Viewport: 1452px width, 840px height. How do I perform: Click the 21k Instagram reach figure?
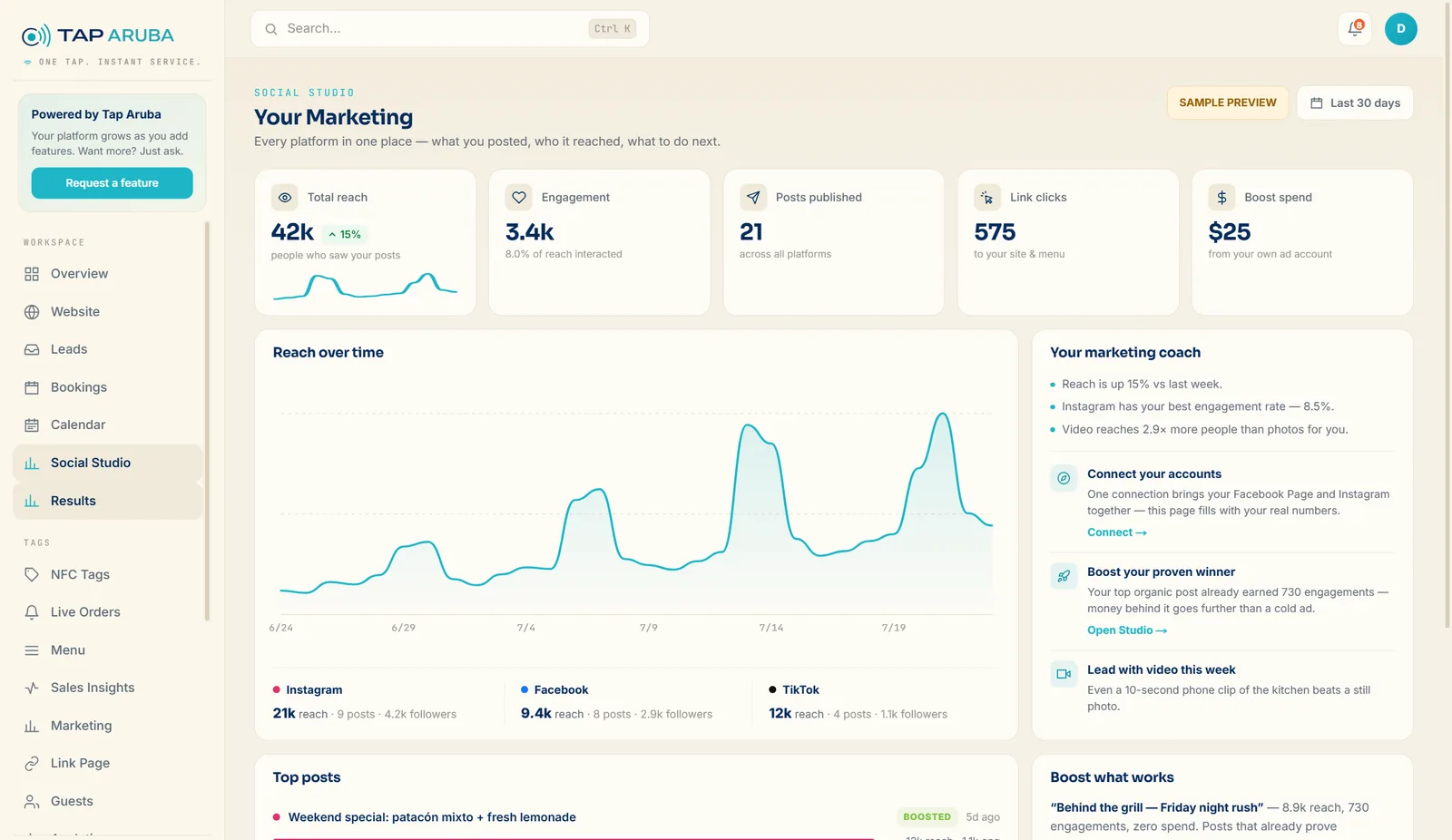(284, 714)
